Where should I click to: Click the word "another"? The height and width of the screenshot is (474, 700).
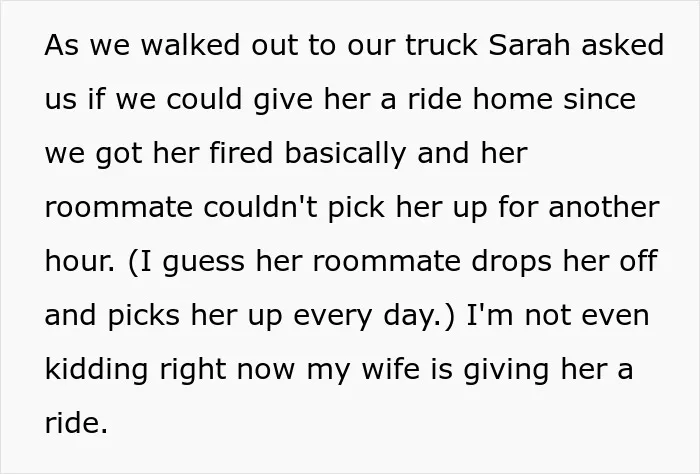[x=604, y=207]
